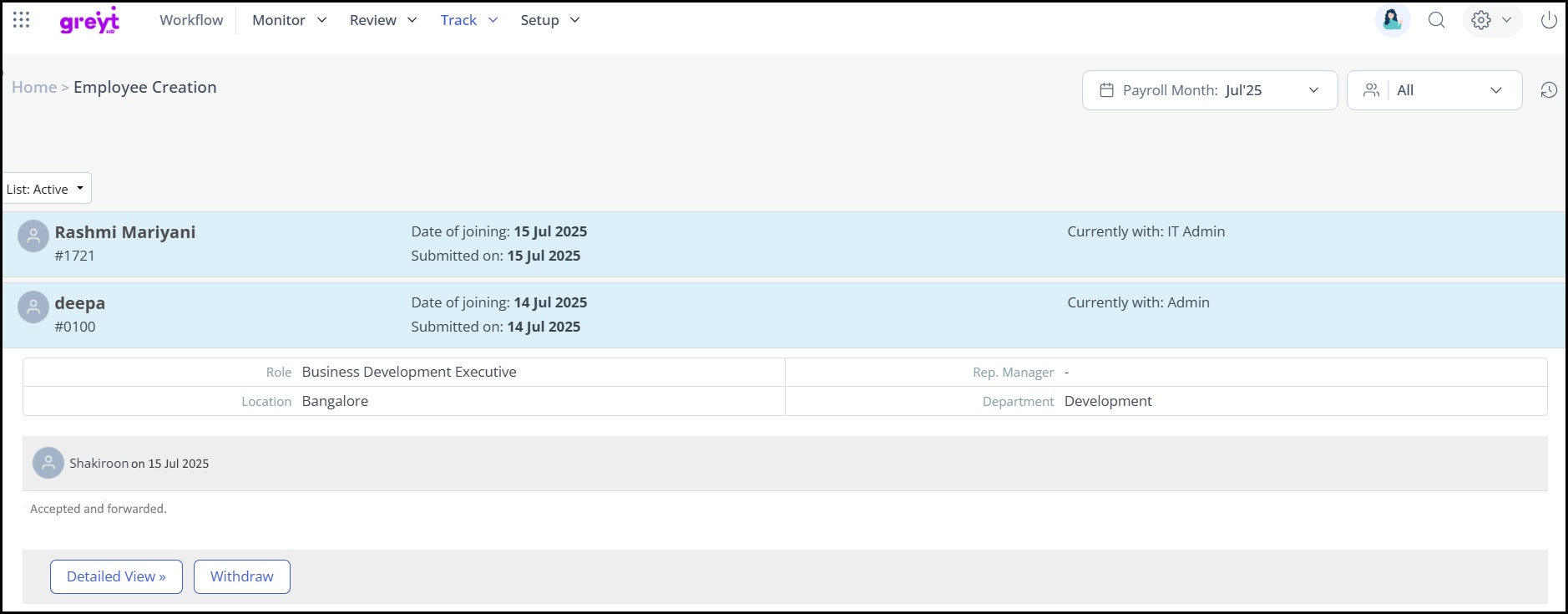
Task: Click the Employee Creation breadcrumb text
Action: [x=144, y=87]
